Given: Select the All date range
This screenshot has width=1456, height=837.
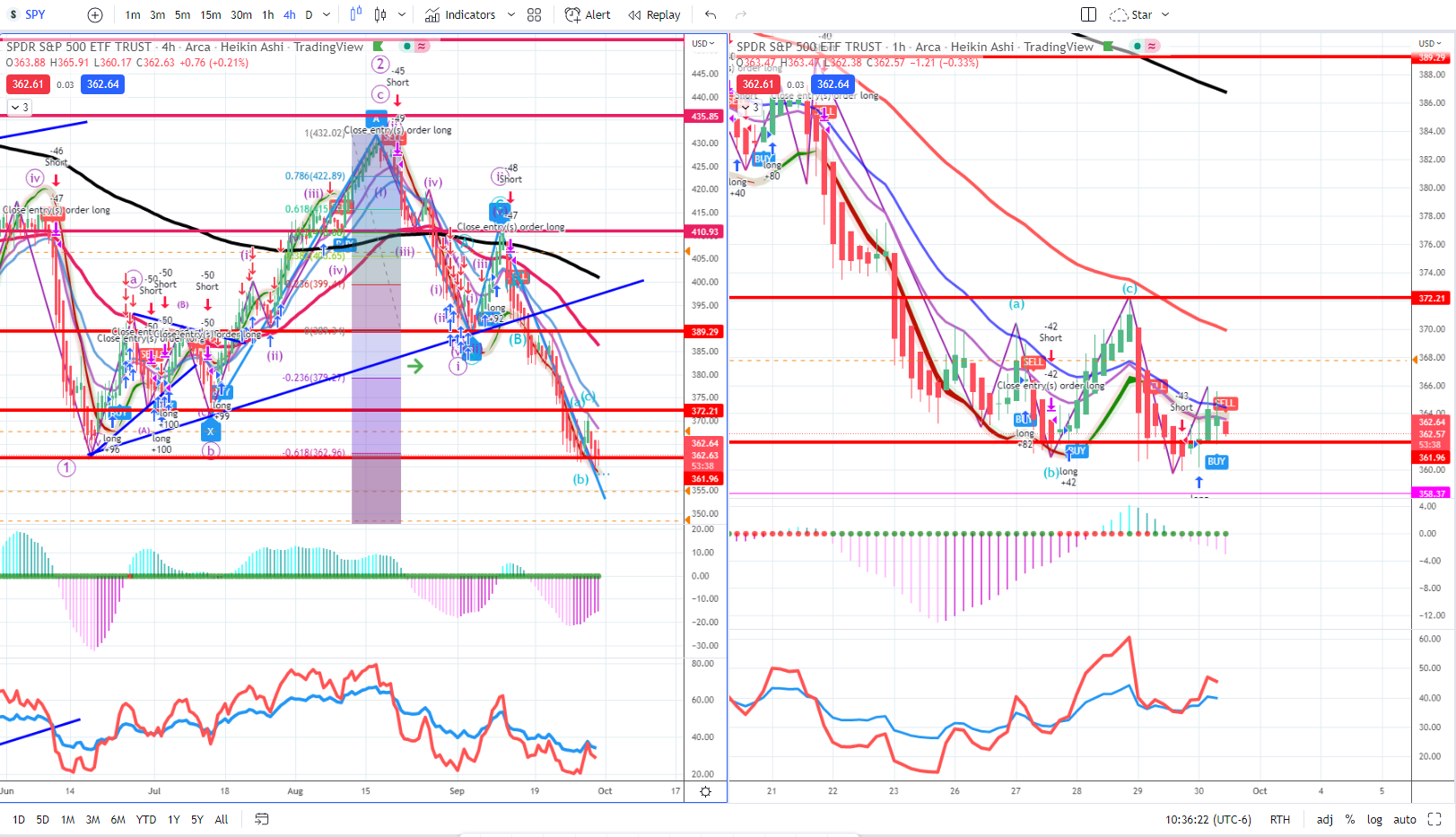Looking at the screenshot, I should click(x=222, y=820).
